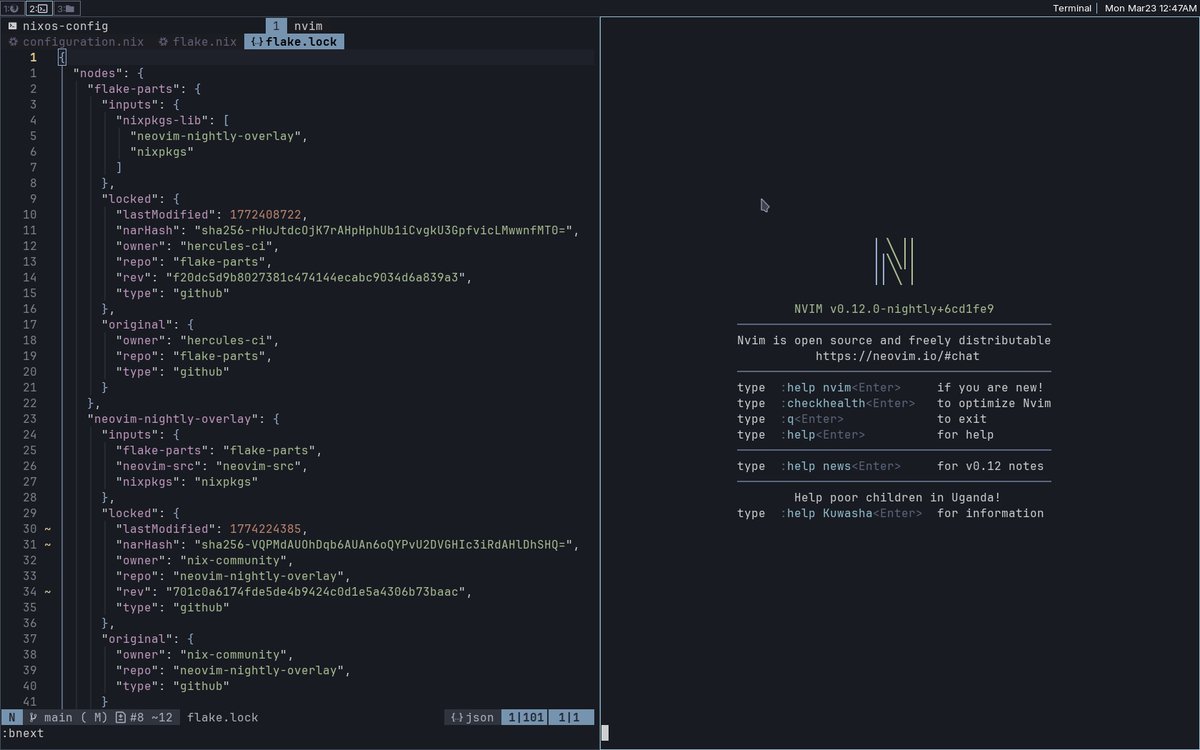The image size is (1200, 750).
Task: Open the flake.nix buffer tab
Action: (x=197, y=42)
